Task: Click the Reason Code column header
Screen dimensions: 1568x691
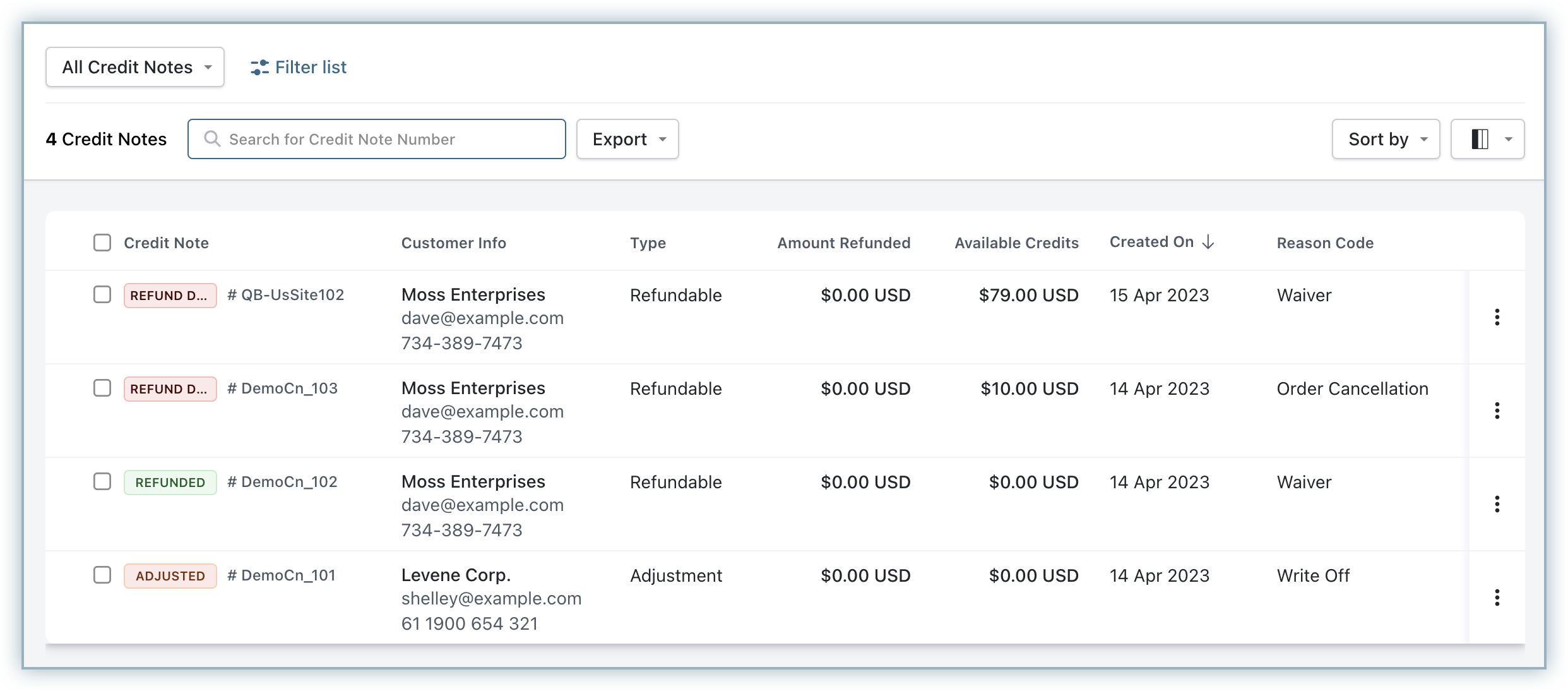Action: (1325, 243)
